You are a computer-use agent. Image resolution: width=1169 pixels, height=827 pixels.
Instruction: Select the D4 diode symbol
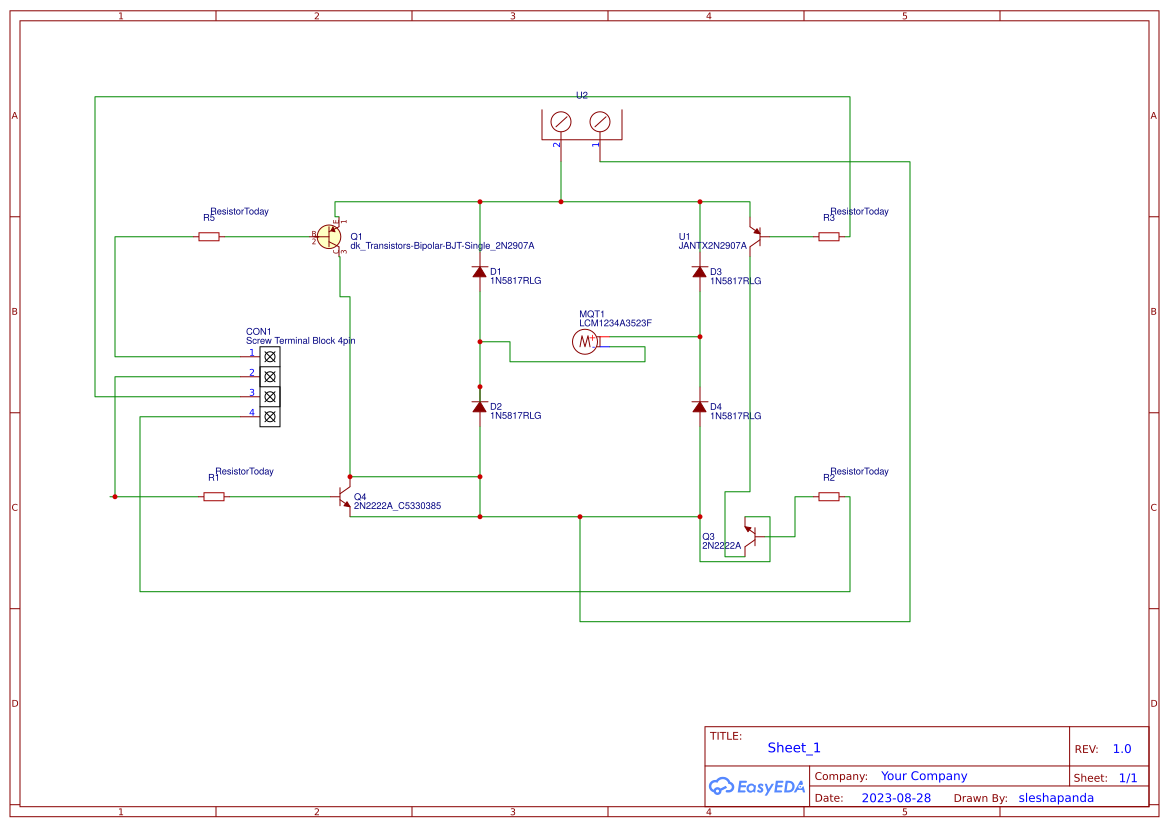point(699,407)
